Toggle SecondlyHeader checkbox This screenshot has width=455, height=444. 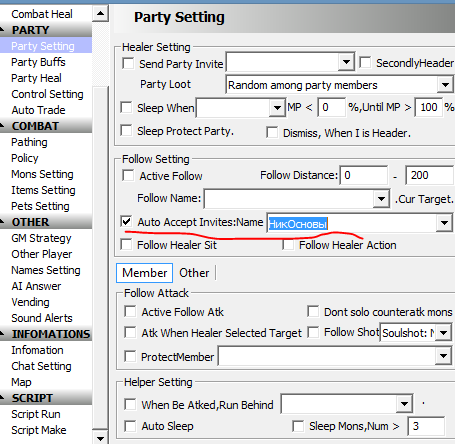click(x=365, y=62)
